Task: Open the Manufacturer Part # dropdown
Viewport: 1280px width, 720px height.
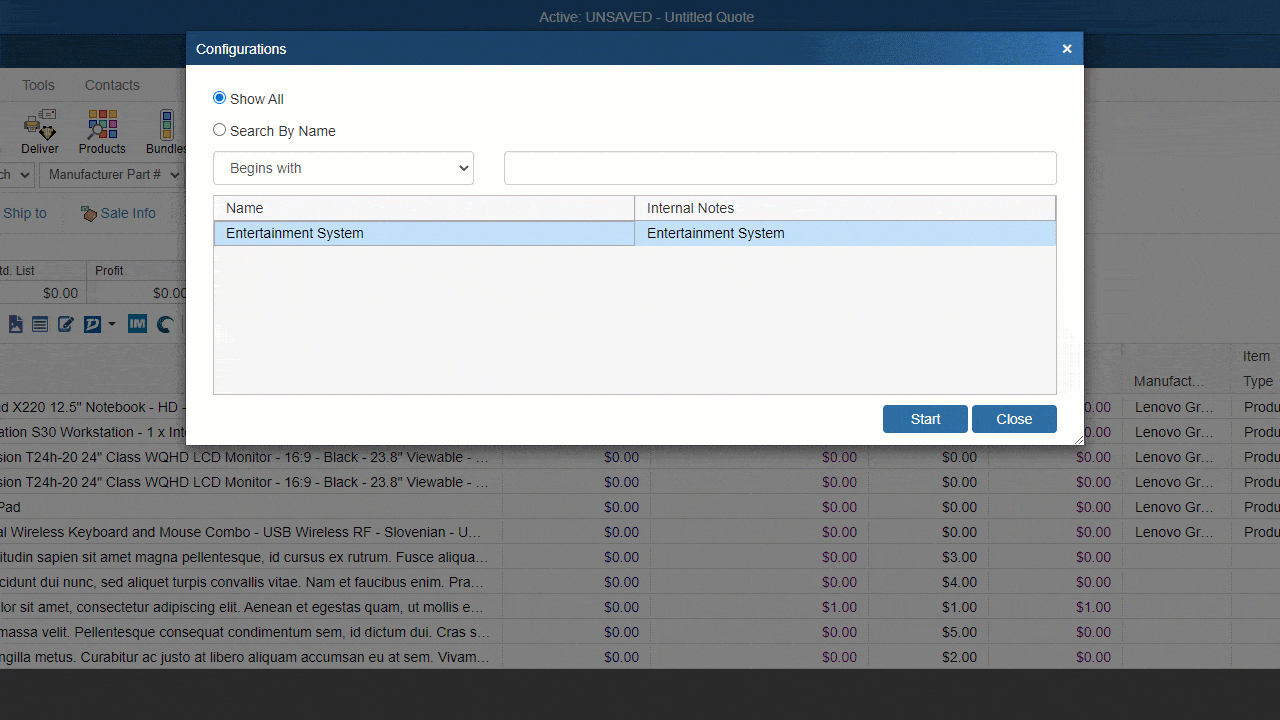Action: point(110,174)
